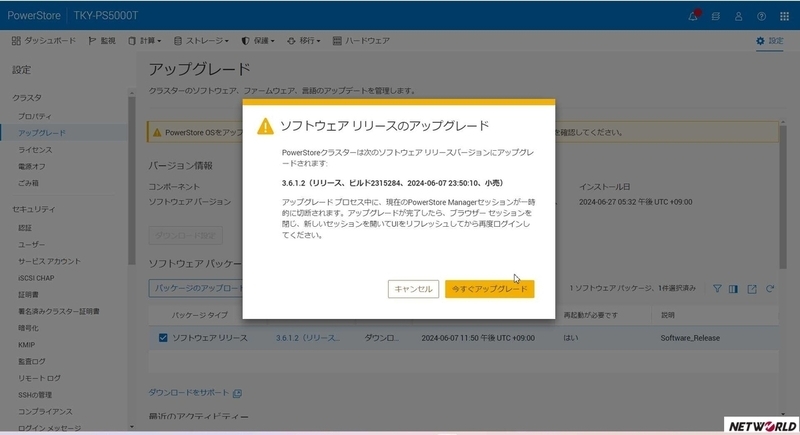Viewport: 800px width, 435px height.
Task: Uncheck the ソフトウェア リリース row checkbox
Action: 163,338
